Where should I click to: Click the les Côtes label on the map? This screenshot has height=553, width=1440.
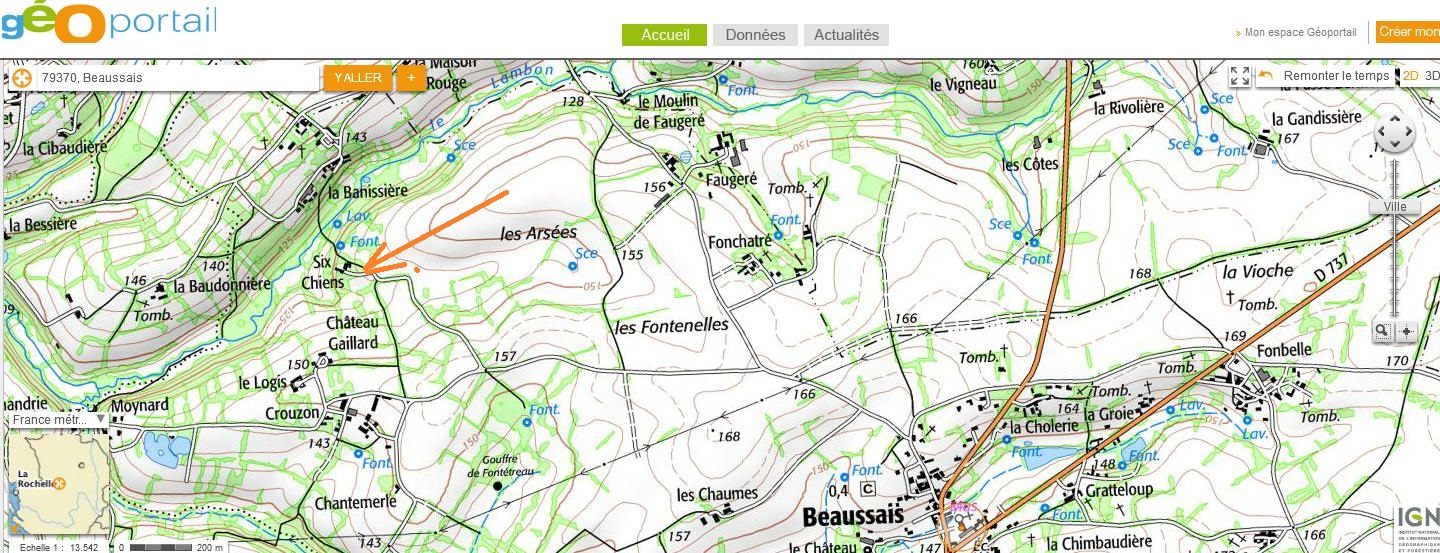1029,164
